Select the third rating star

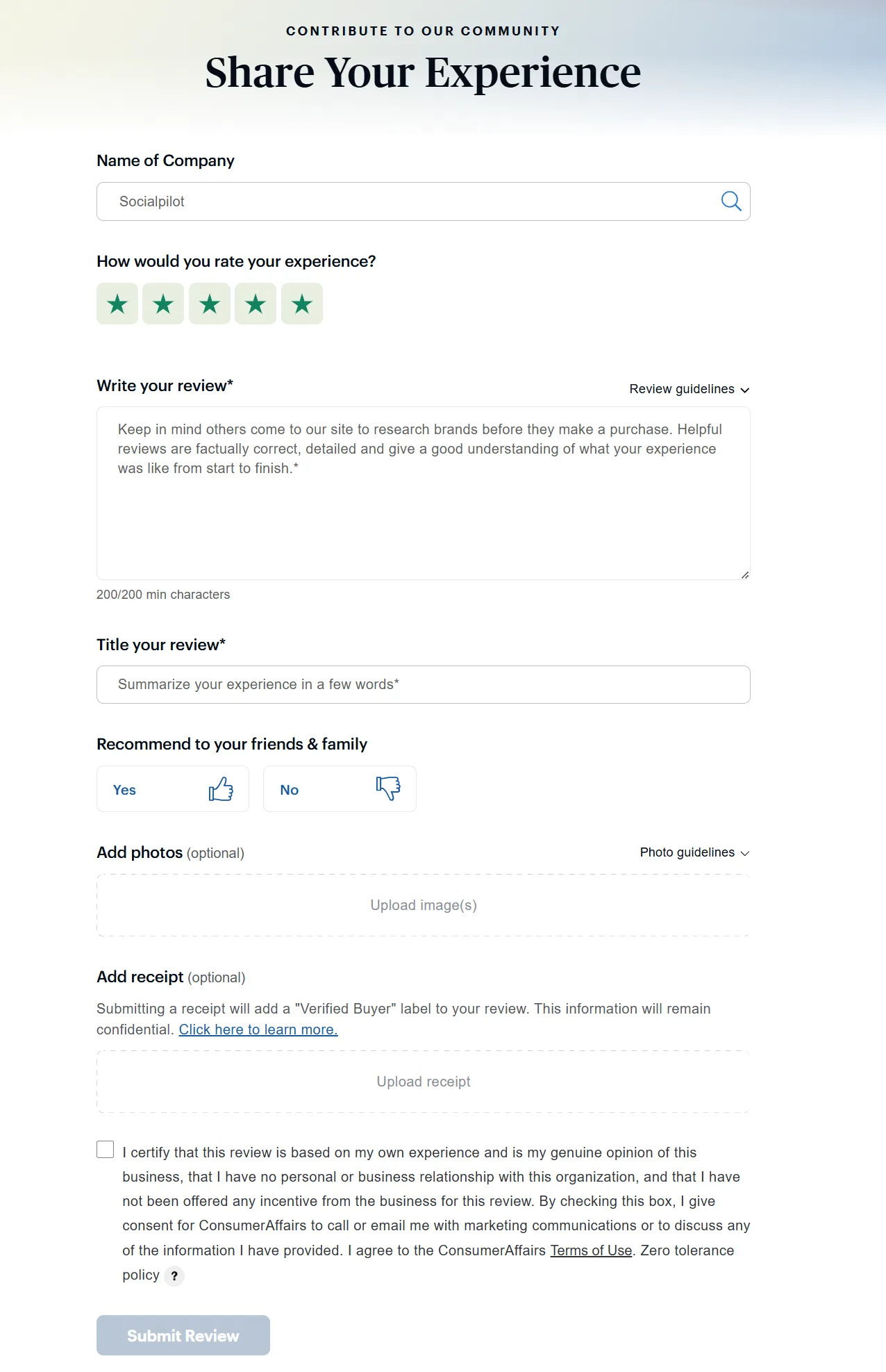[210, 304]
